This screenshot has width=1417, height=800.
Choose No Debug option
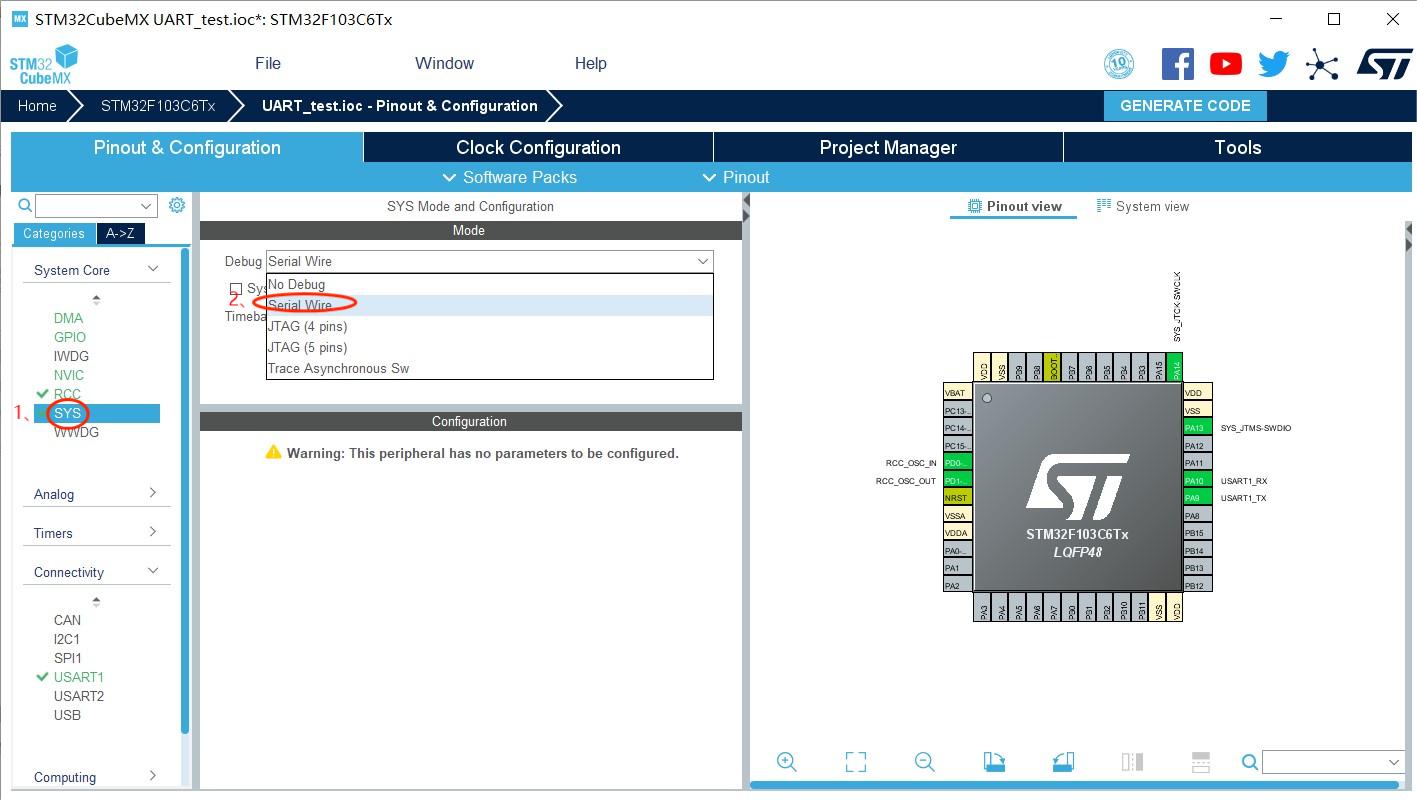point(490,284)
